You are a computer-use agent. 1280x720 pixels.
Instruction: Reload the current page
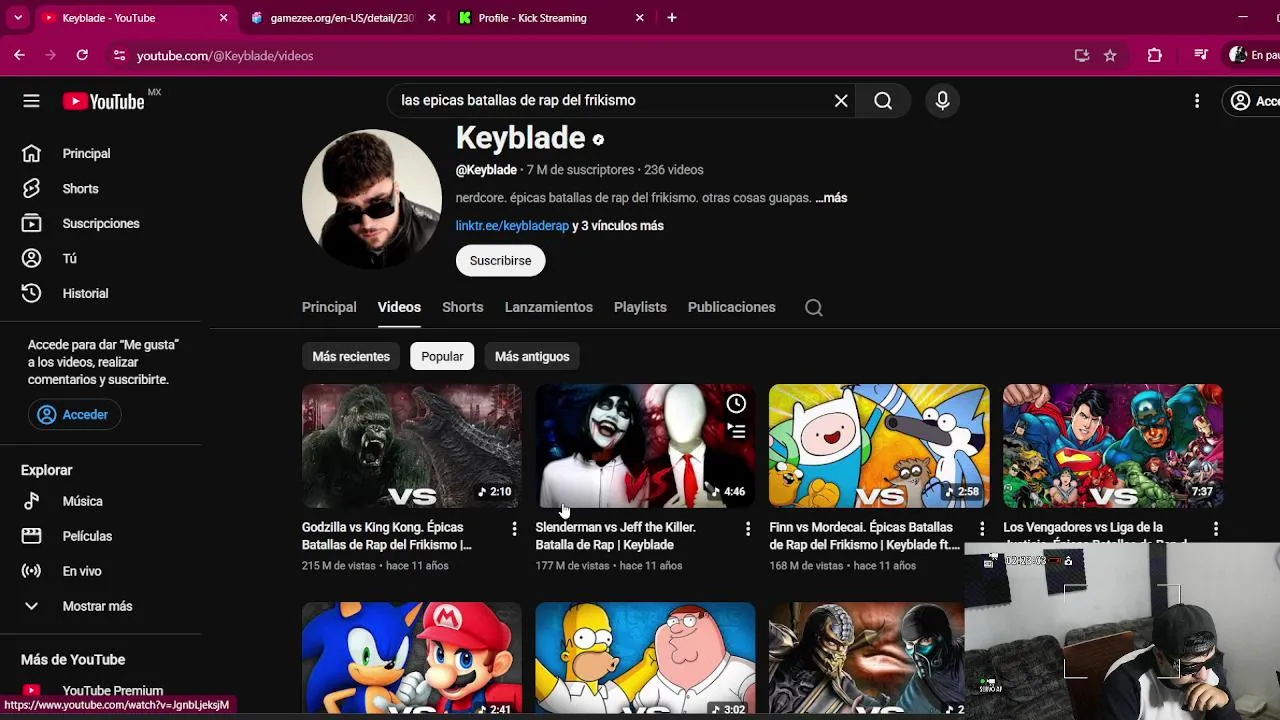point(82,56)
